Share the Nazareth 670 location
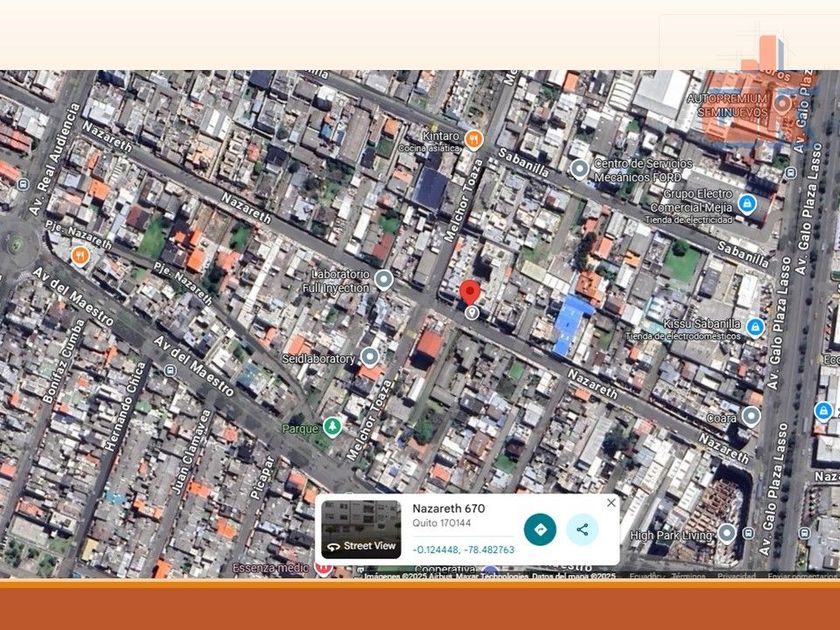This screenshot has width=840, height=630. (x=582, y=529)
